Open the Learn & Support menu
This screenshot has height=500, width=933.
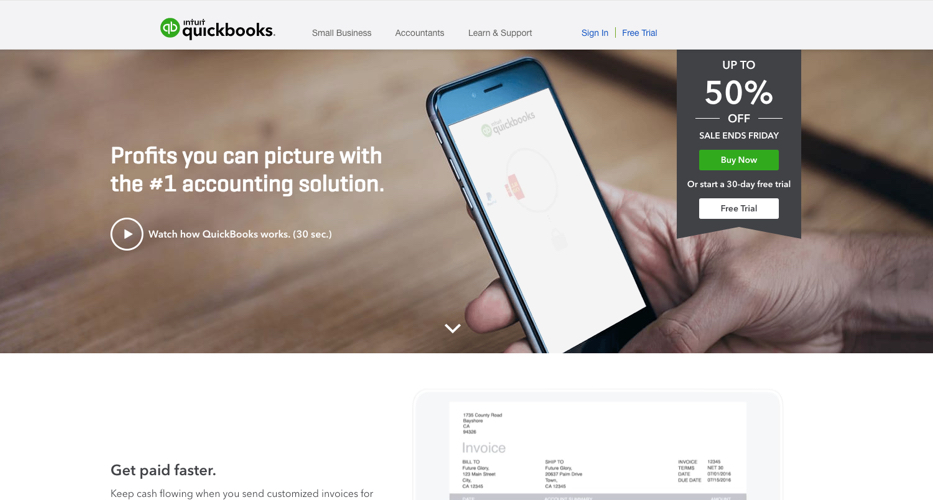[x=500, y=33]
